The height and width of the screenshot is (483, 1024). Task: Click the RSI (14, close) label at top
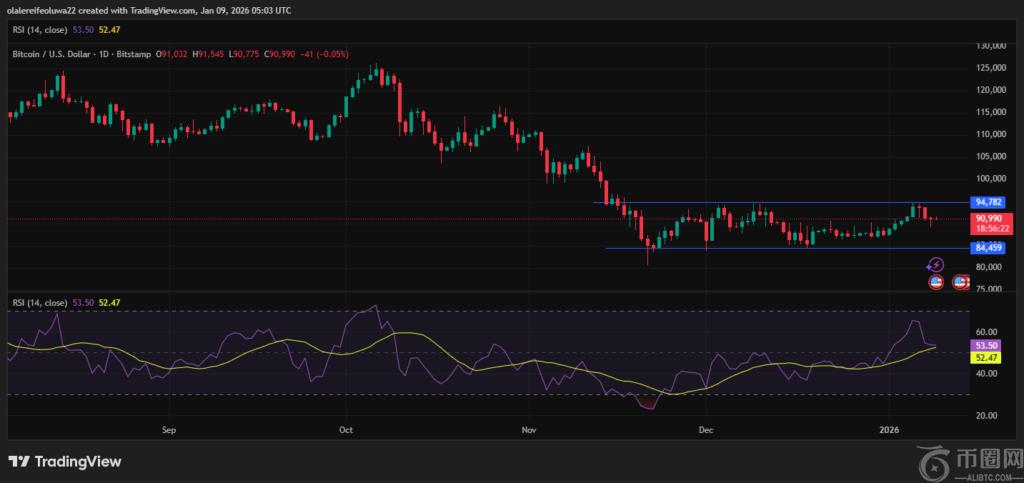click(40, 29)
